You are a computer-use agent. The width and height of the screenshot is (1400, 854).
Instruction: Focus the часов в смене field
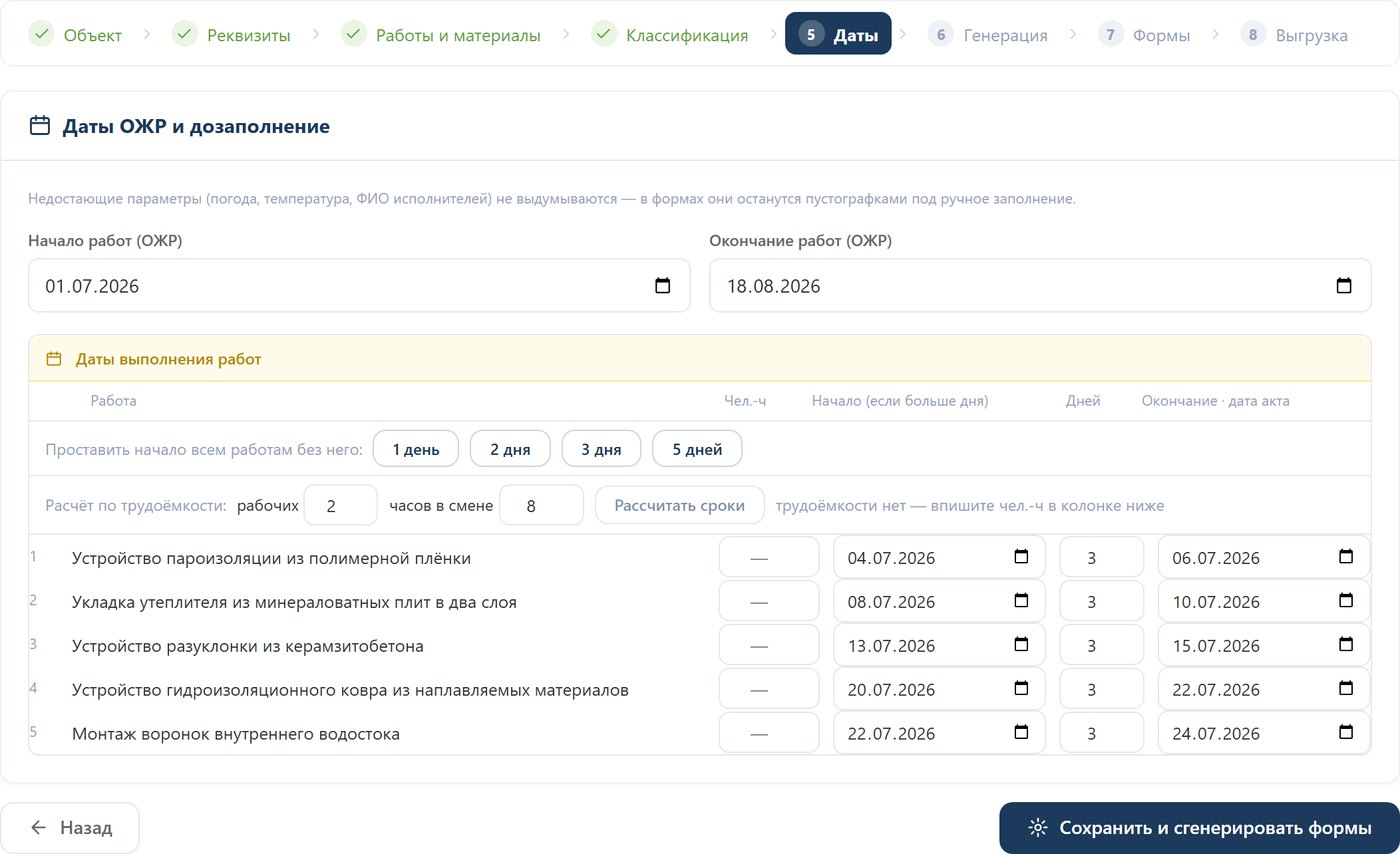[x=541, y=506]
